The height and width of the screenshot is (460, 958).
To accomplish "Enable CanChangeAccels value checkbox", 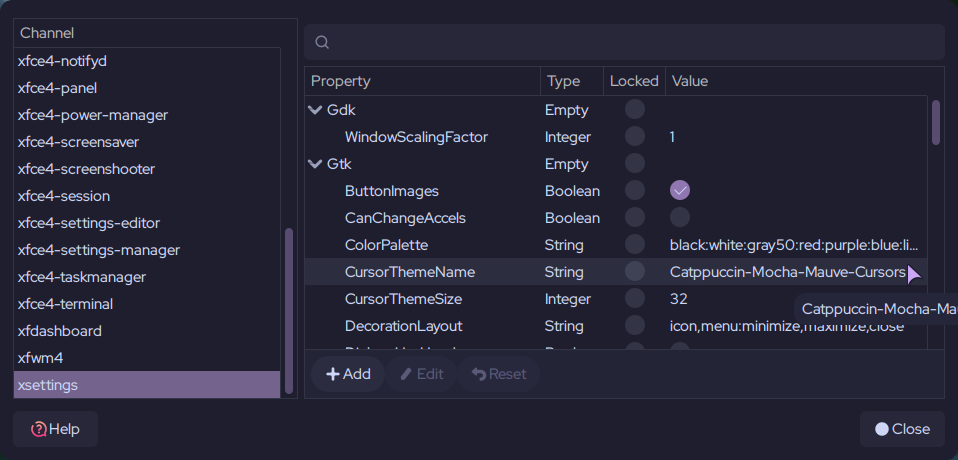I will click(680, 218).
